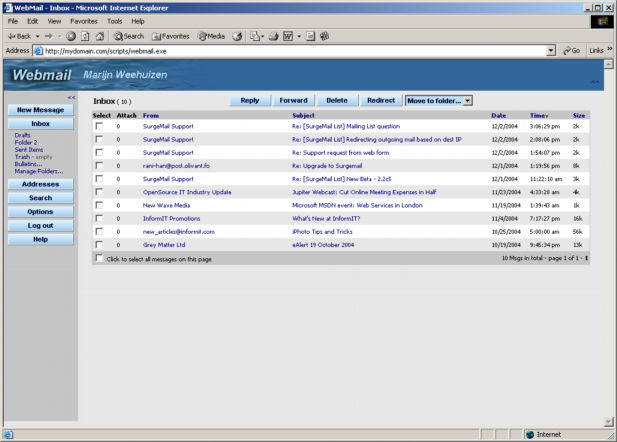Open the Favorites menu in menu bar

84,21
